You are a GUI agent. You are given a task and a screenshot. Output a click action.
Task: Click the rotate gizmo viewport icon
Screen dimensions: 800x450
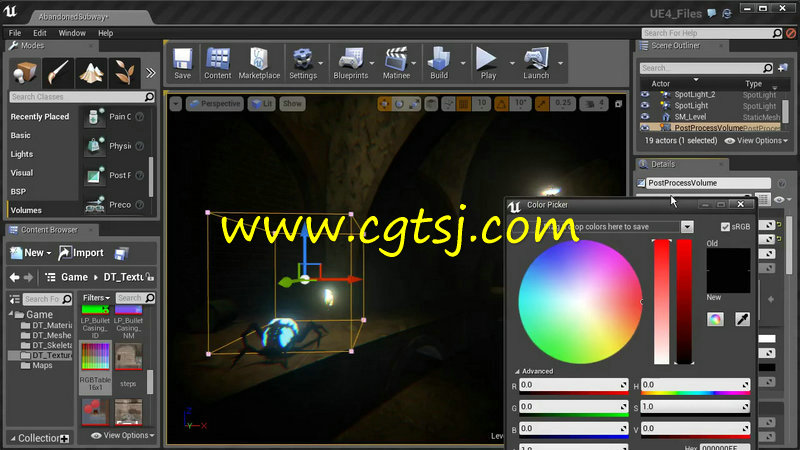(x=399, y=104)
